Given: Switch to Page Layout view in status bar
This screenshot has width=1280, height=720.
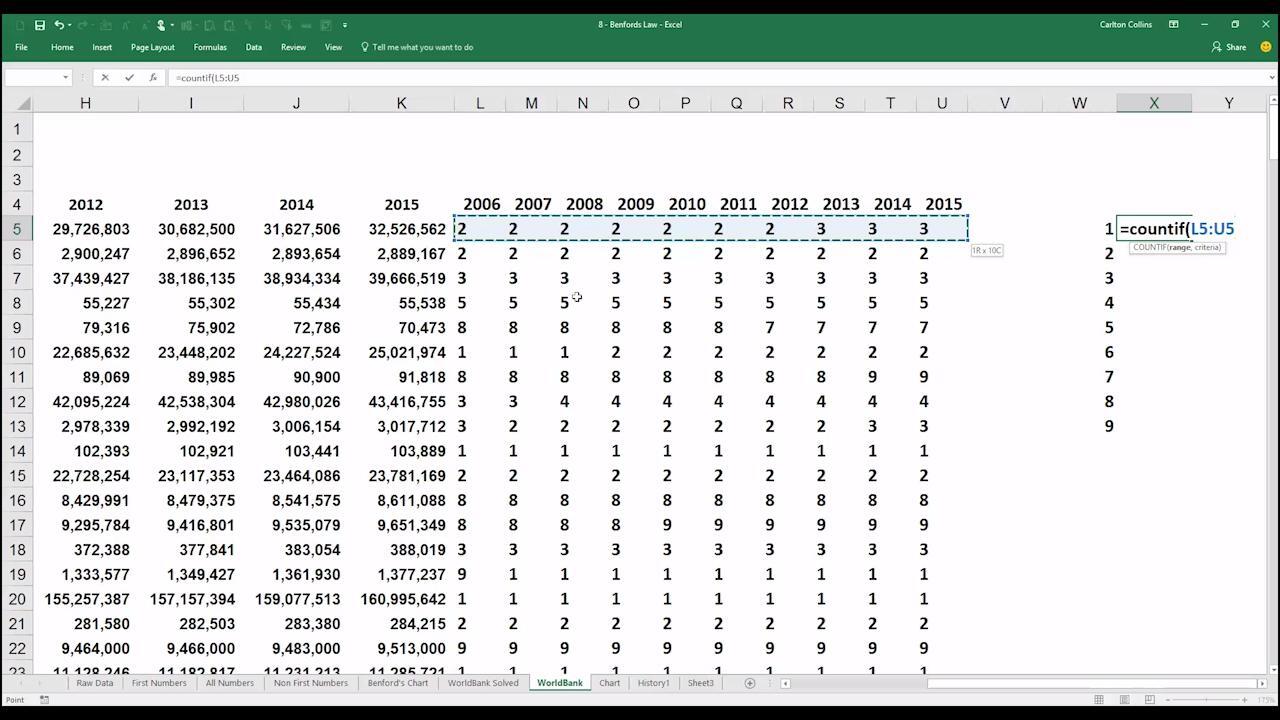Looking at the screenshot, I should point(1124,700).
